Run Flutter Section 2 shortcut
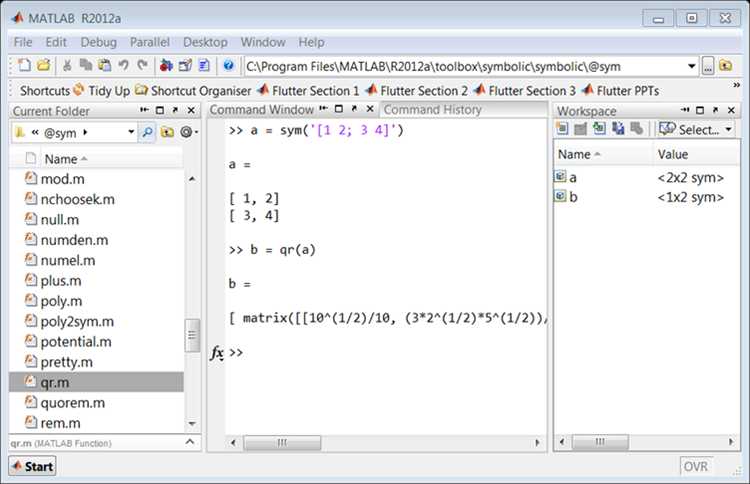Image resolution: width=750 pixels, height=484 pixels. (417, 90)
